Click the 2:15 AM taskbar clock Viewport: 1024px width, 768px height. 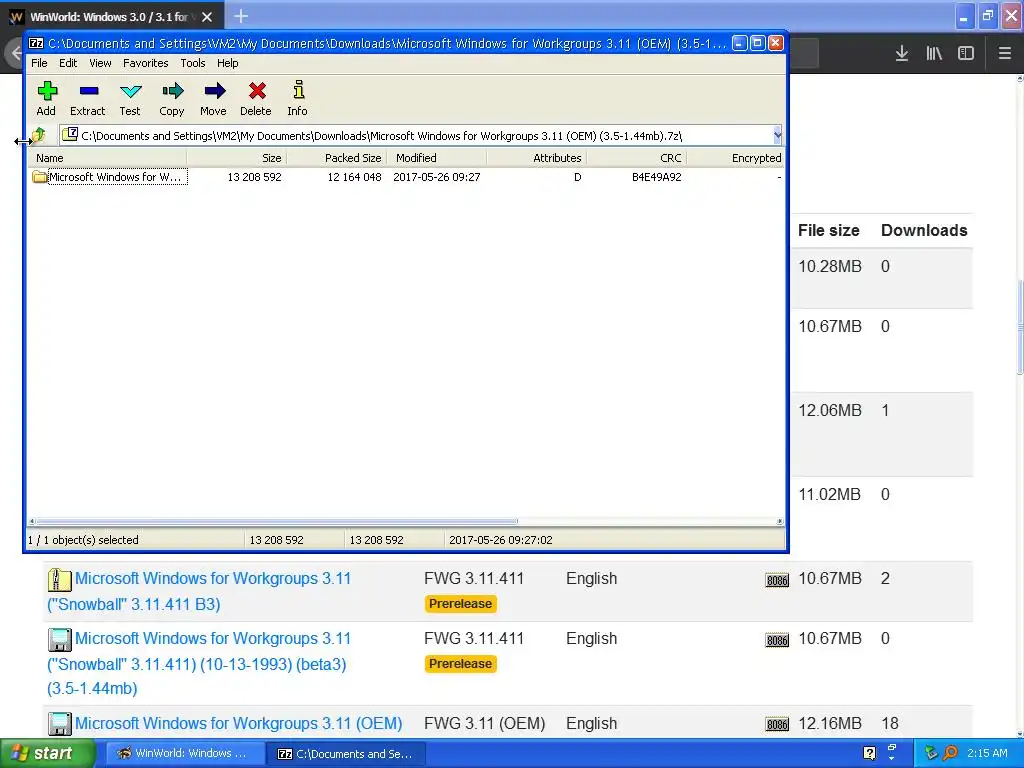tap(987, 753)
